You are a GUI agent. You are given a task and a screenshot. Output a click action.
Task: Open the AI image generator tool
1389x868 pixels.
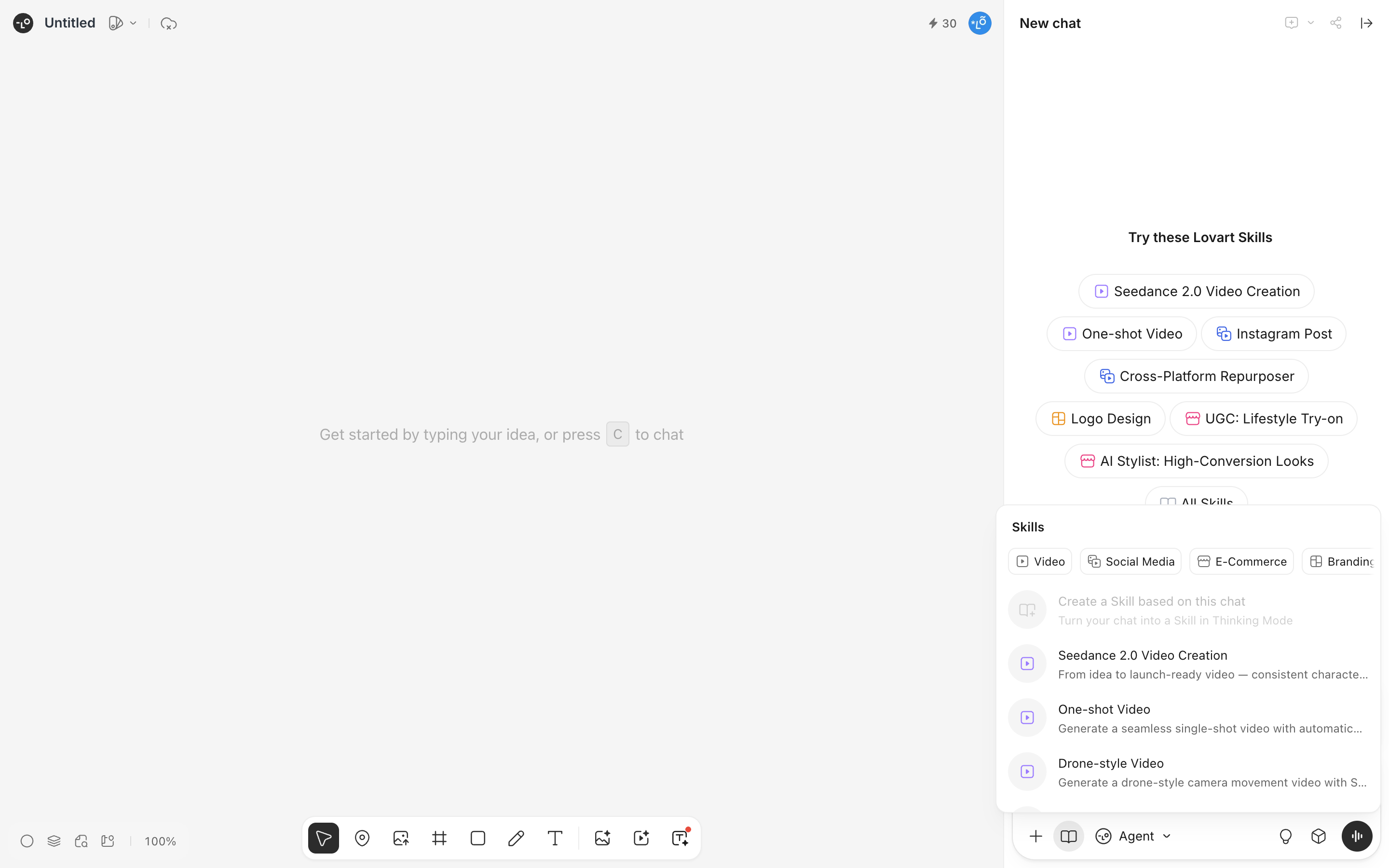coord(602,838)
